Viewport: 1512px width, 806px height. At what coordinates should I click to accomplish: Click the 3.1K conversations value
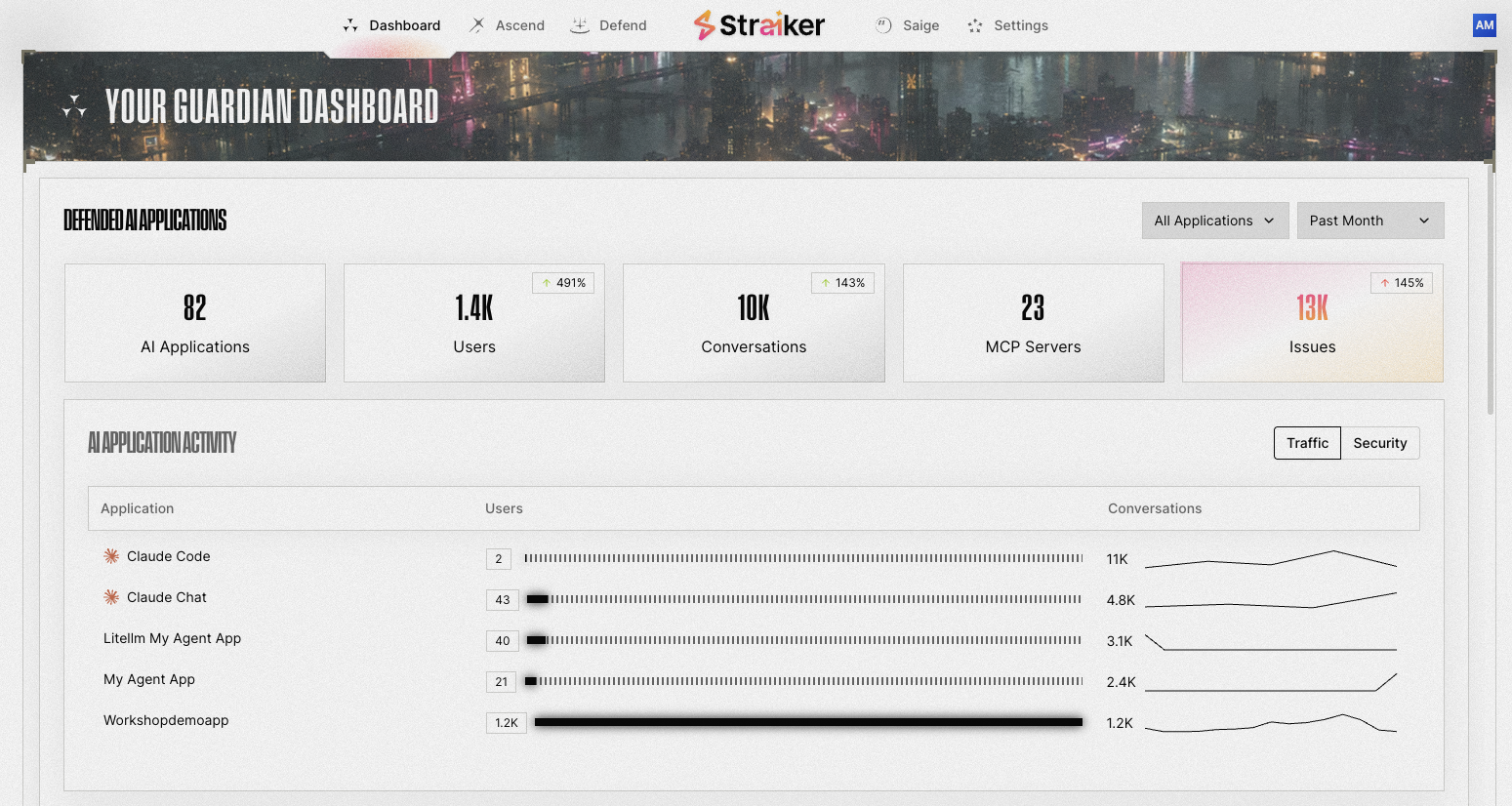tap(1120, 641)
